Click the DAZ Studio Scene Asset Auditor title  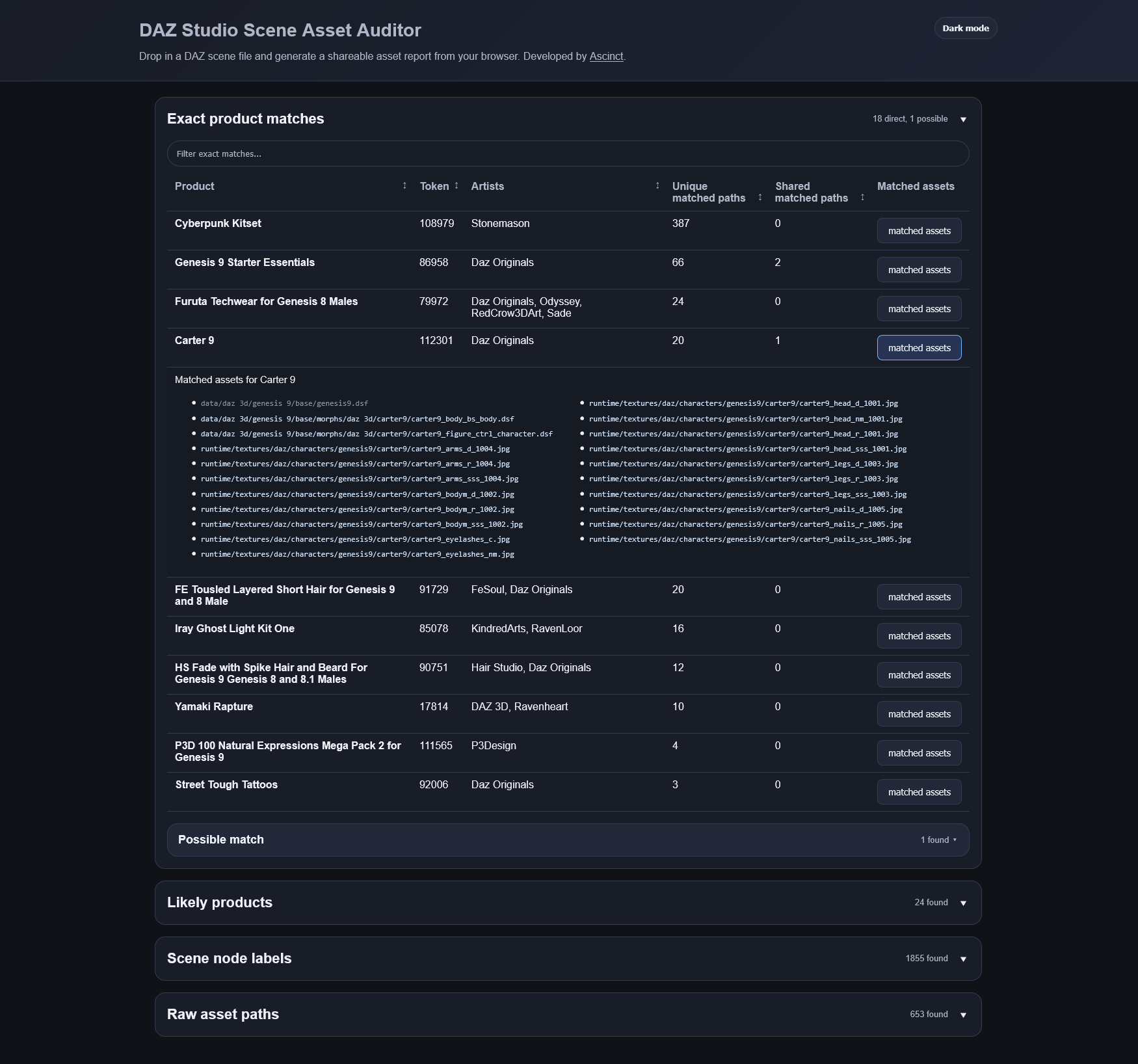tap(280, 31)
